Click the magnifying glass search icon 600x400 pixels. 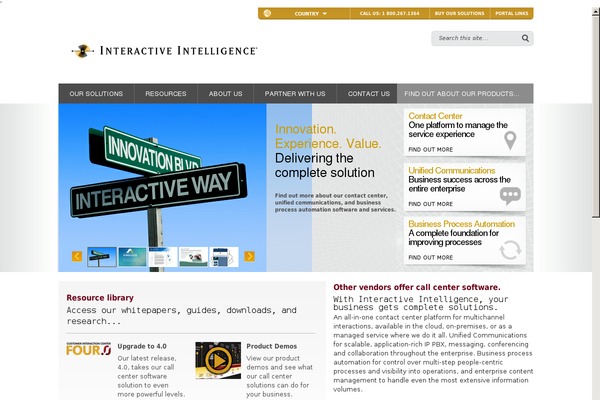(x=525, y=38)
